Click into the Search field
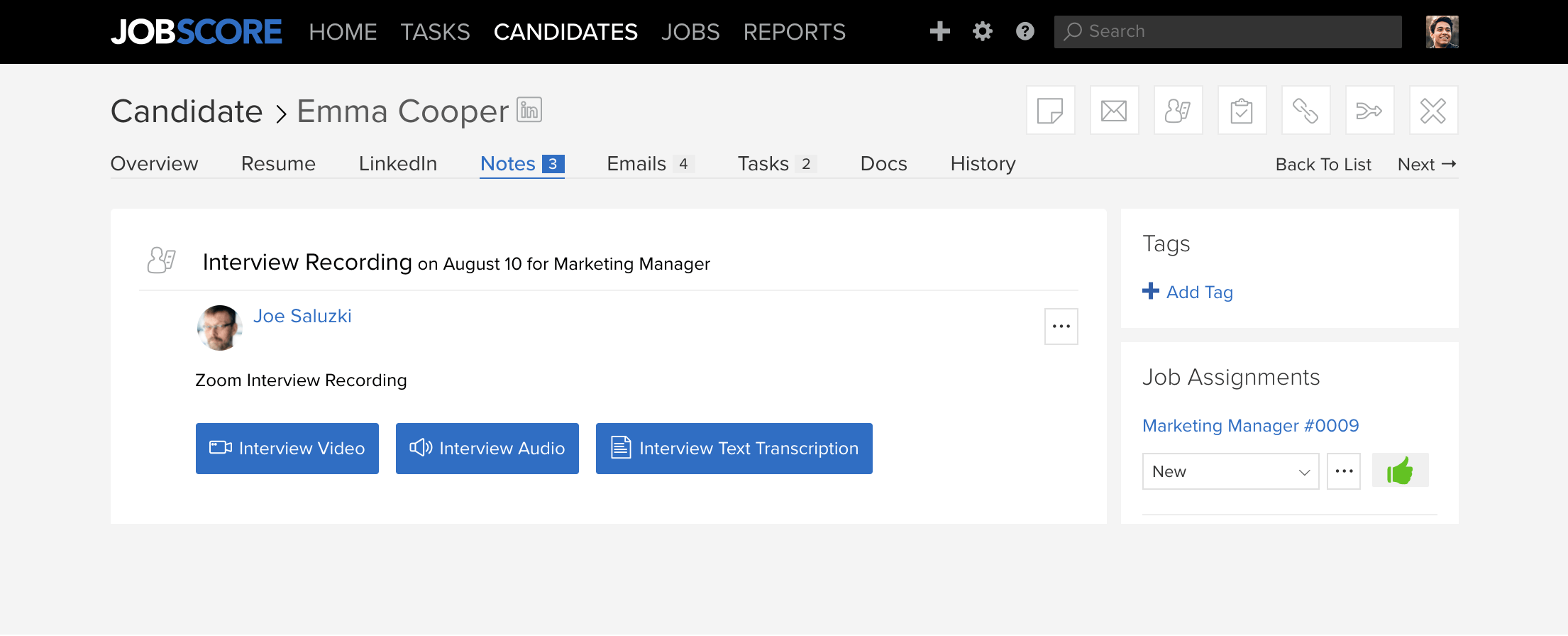The height and width of the screenshot is (636, 1568). 1228,32
